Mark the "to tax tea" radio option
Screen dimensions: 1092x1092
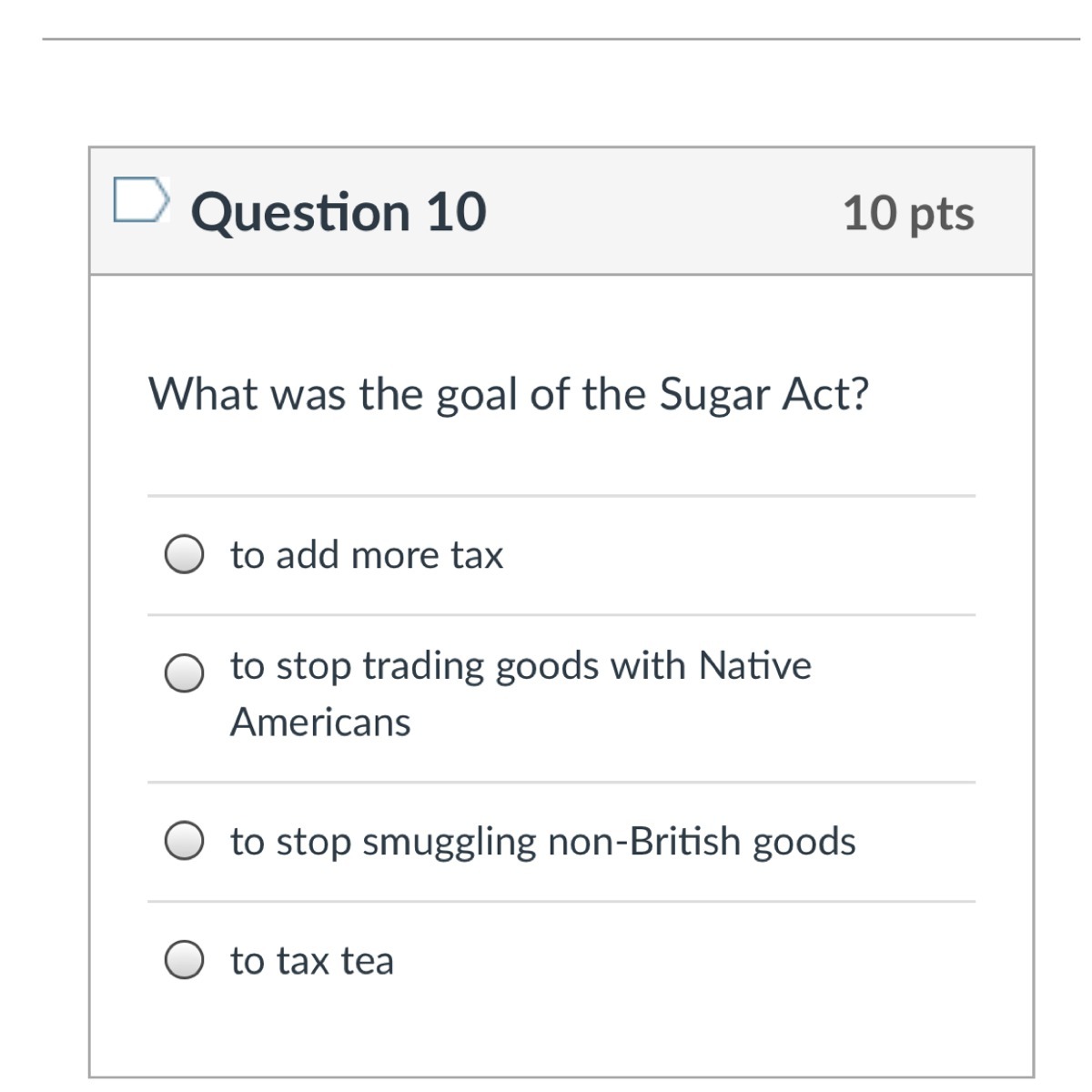pos(184,960)
